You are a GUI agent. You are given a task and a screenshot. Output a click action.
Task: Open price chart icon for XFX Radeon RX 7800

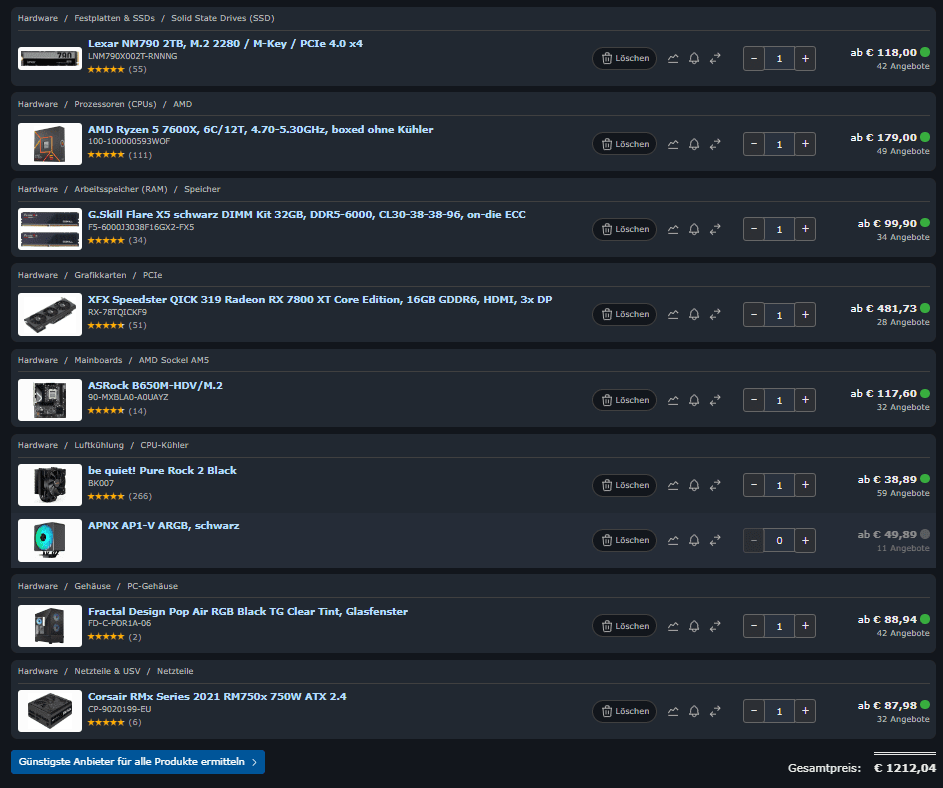tap(673, 315)
